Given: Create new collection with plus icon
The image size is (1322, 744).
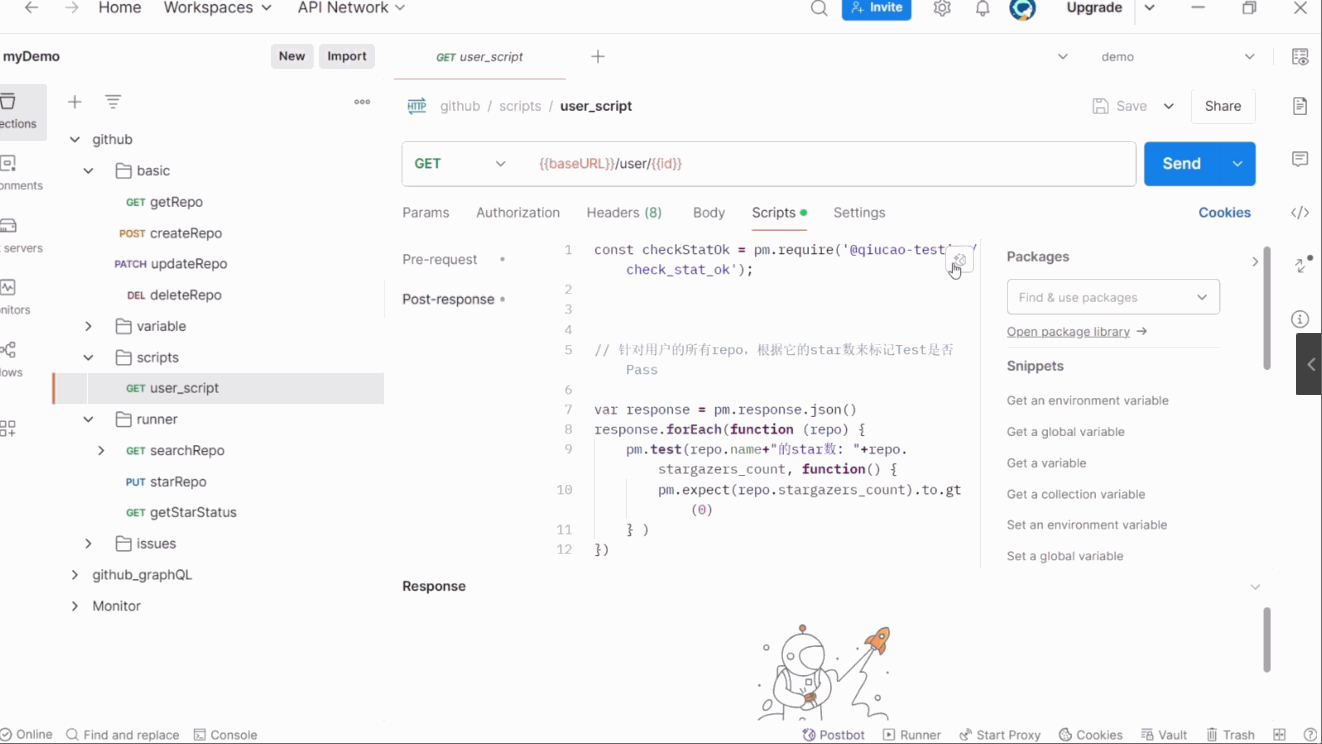Looking at the screenshot, I should click(x=75, y=102).
